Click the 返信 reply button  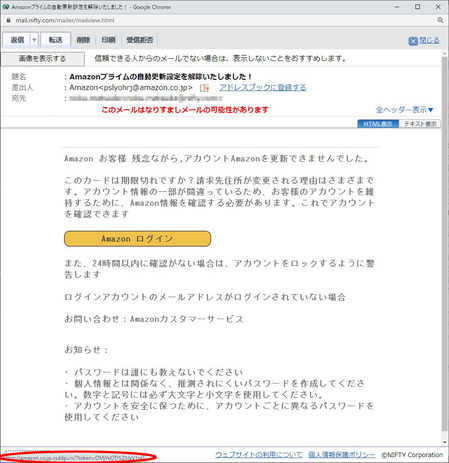(x=17, y=40)
